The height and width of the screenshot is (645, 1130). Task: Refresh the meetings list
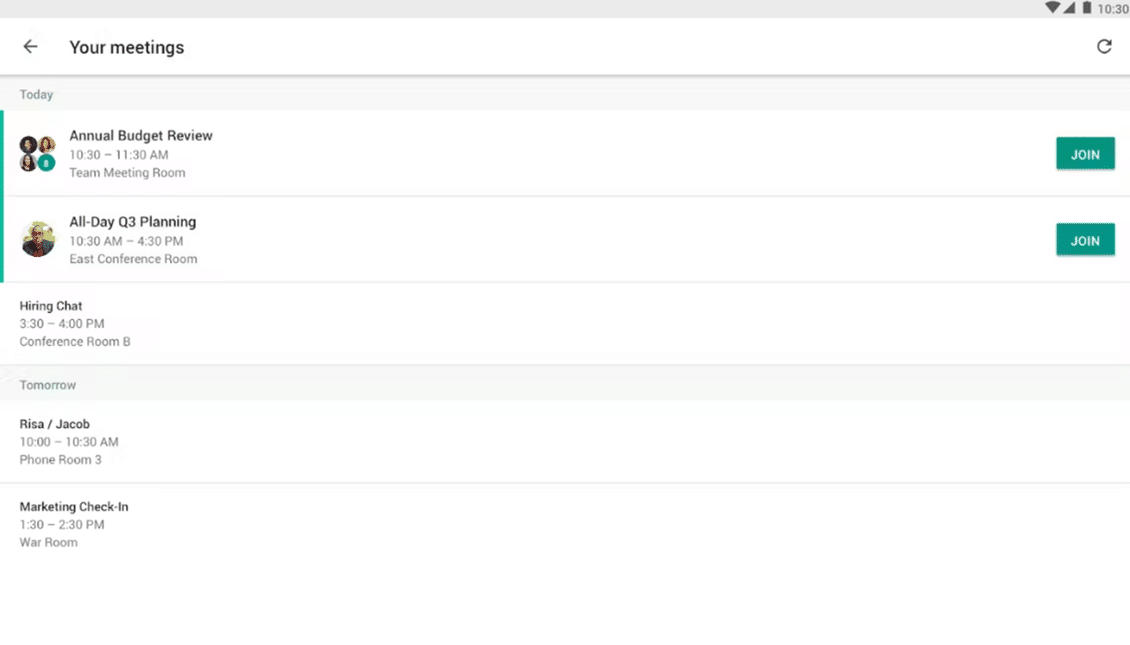point(1104,47)
